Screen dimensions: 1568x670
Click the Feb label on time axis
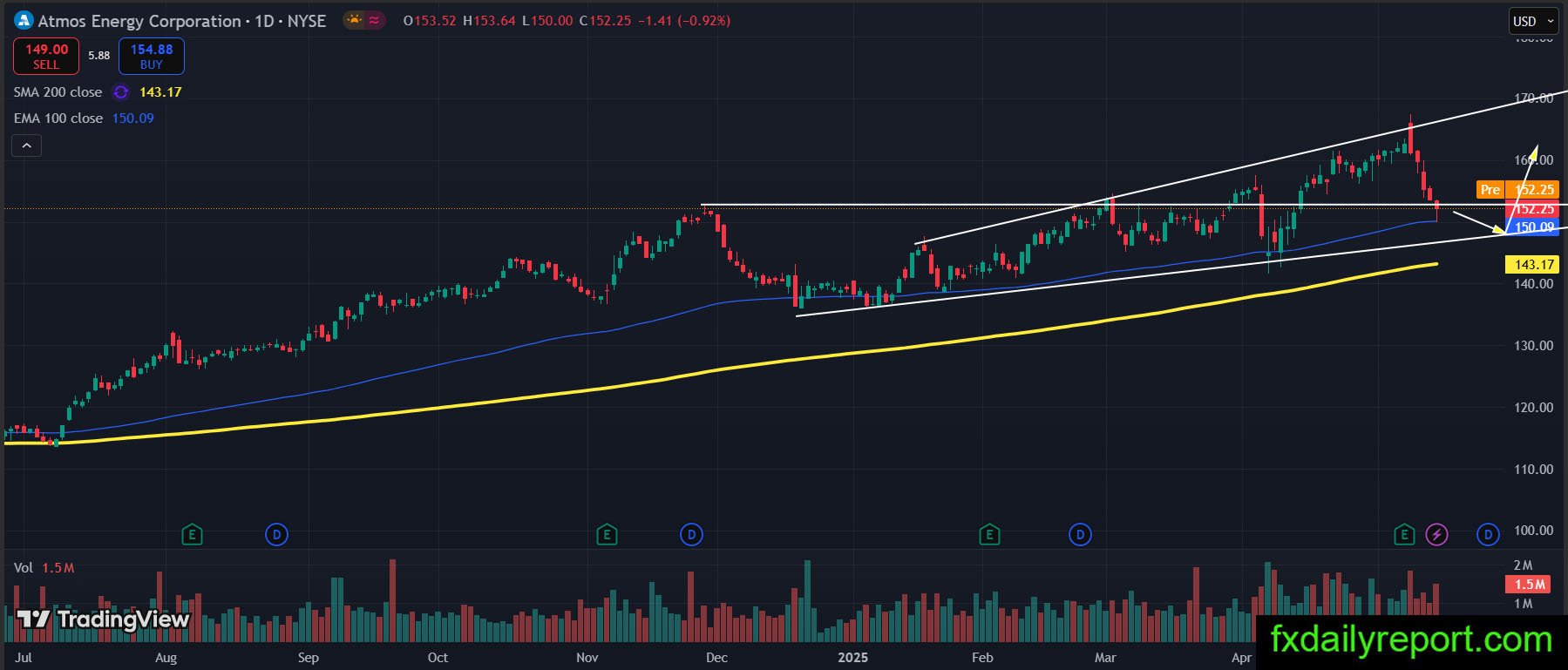982,658
